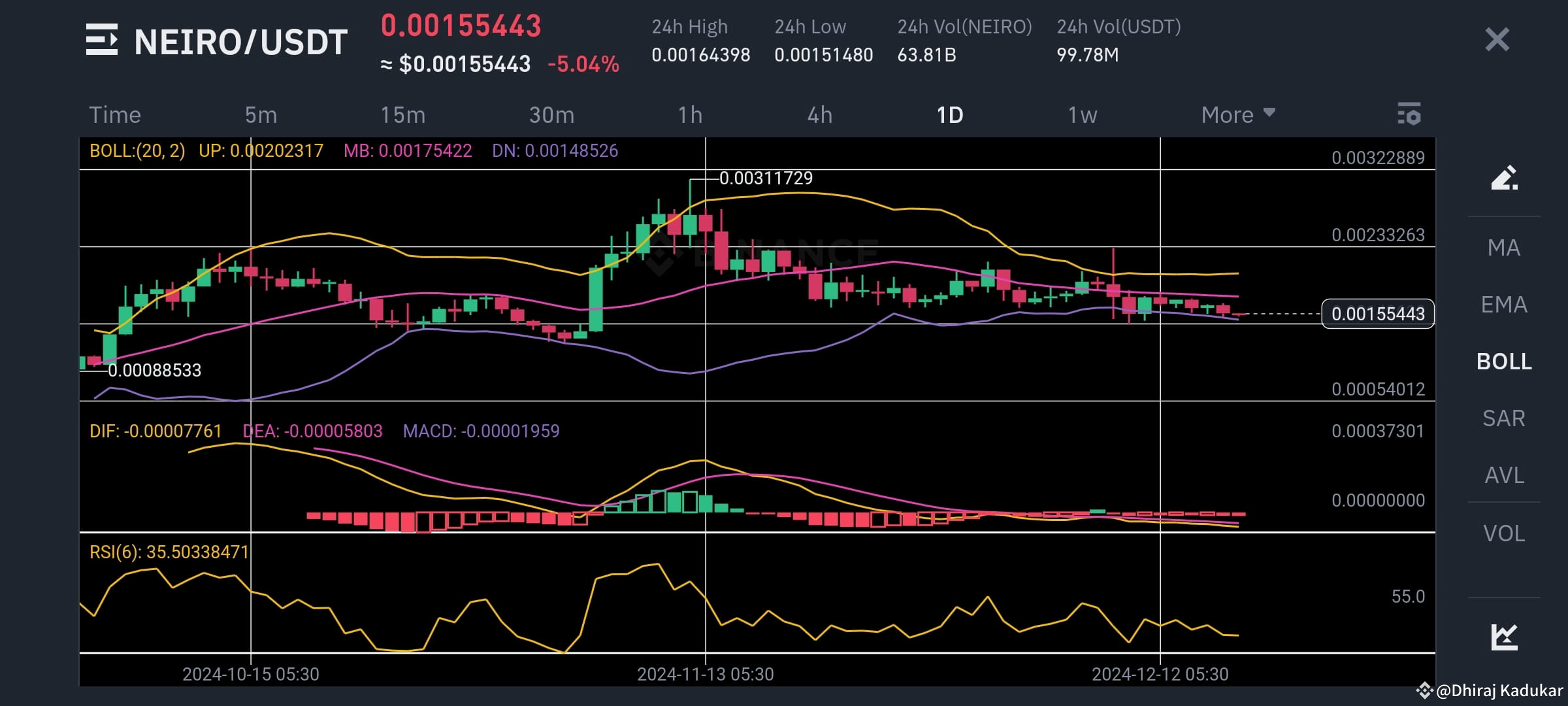Select the 15m interval tab
This screenshot has height=706, width=1568.
[x=402, y=115]
